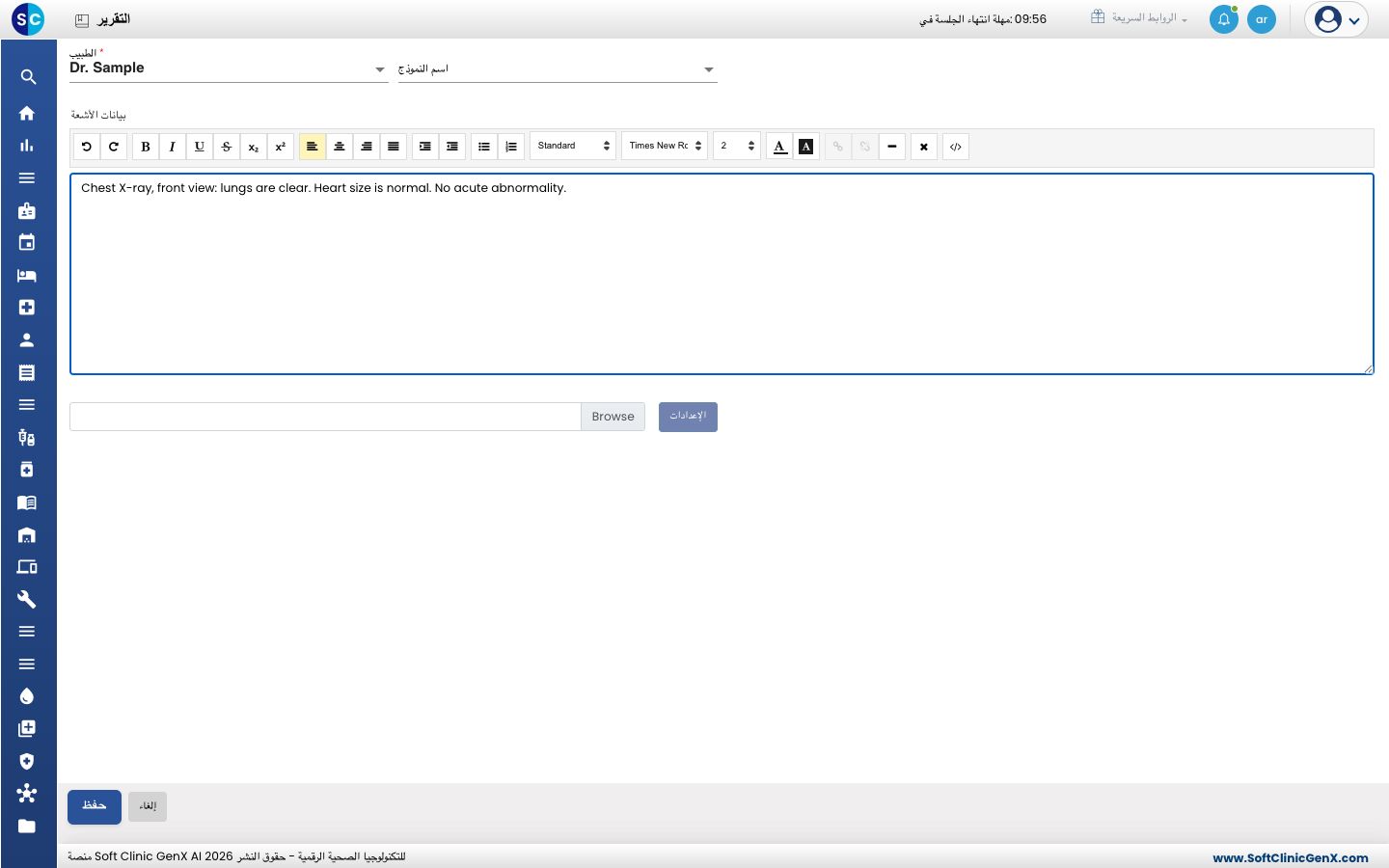This screenshot has width=1389, height=868.
Task: Click the indent icon
Action: (x=425, y=147)
